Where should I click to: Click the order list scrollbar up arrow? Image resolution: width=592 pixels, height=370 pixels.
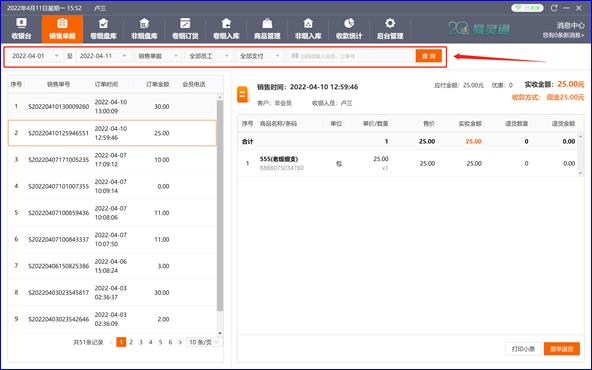coord(220,97)
